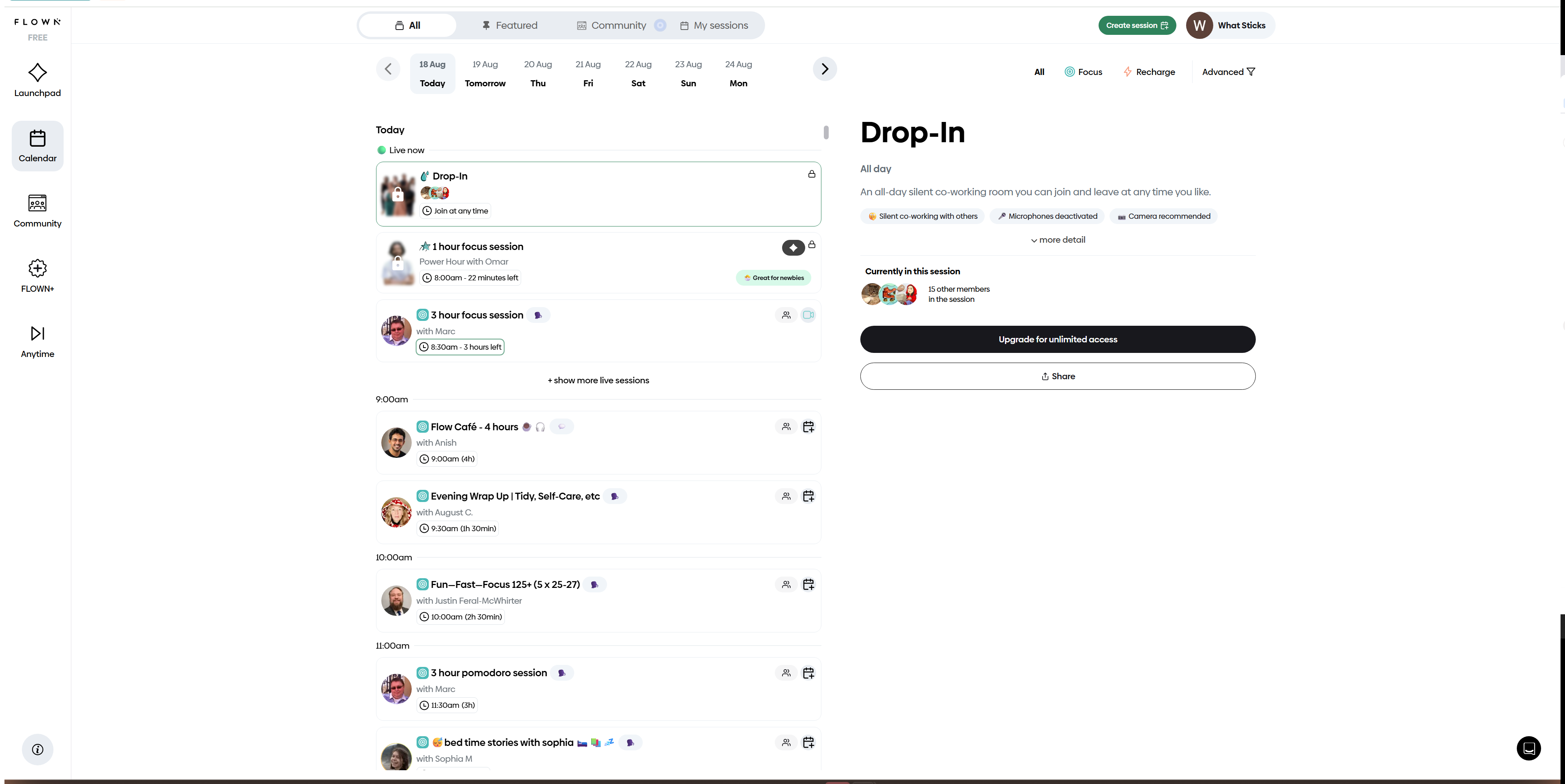Click Upgrade for unlimited access
The image size is (1565, 784).
[1058, 340]
